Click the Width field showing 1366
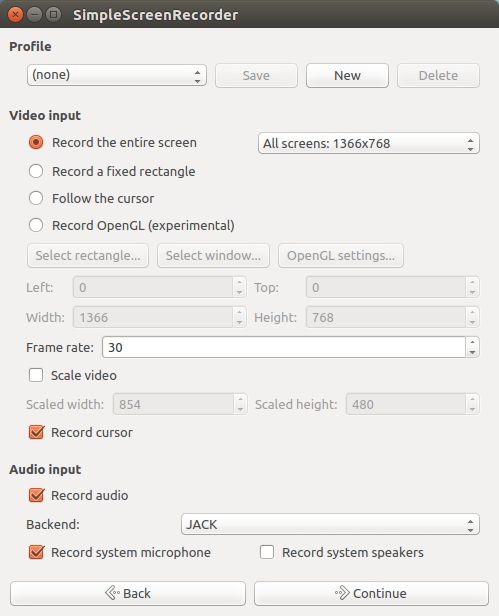Screen dimensions: 499x616 point(153,317)
